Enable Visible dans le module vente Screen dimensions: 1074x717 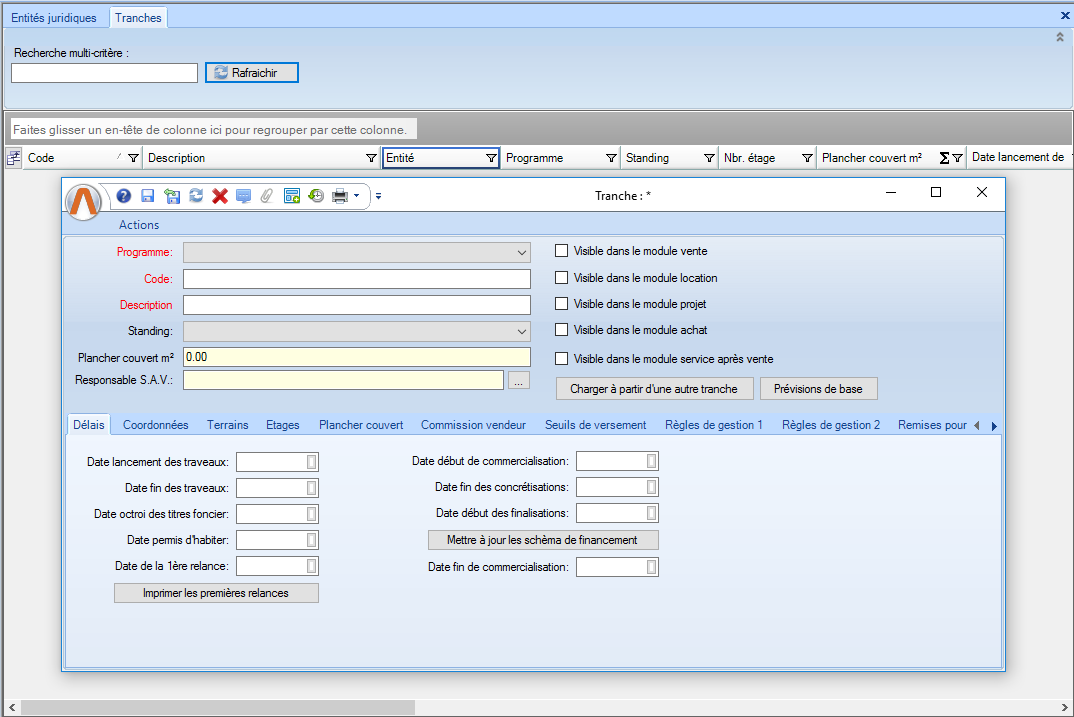[x=562, y=251]
